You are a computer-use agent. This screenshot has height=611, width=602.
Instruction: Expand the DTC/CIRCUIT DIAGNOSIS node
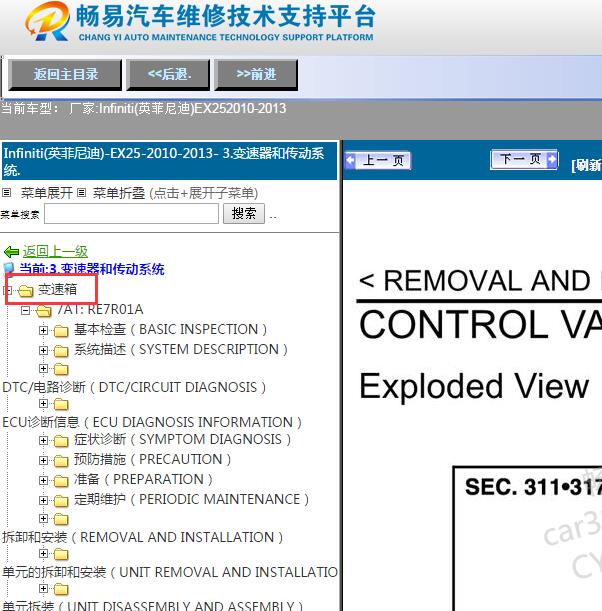43,368
